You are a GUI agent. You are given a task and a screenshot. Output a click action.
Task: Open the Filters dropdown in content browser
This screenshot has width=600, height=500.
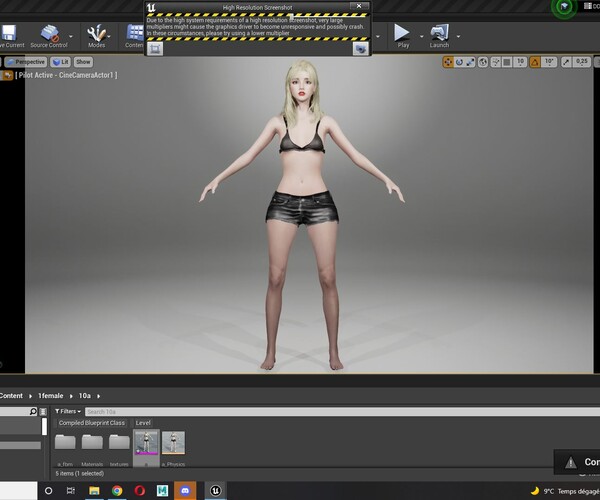click(x=68, y=411)
